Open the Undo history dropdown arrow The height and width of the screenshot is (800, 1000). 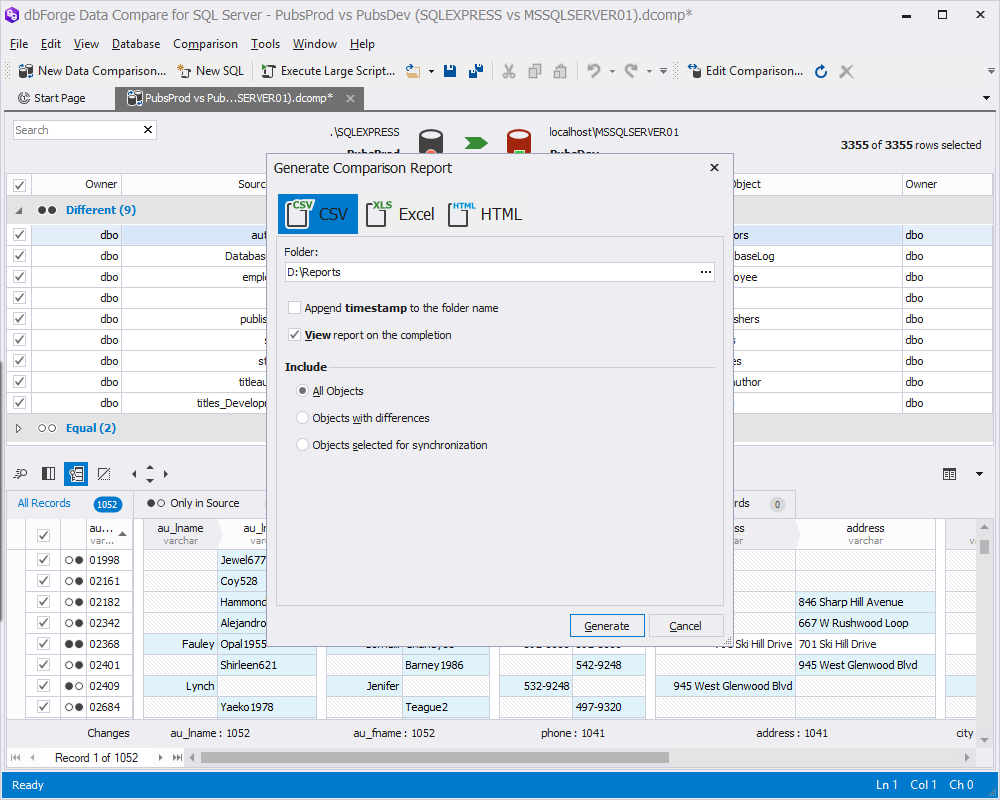(612, 71)
